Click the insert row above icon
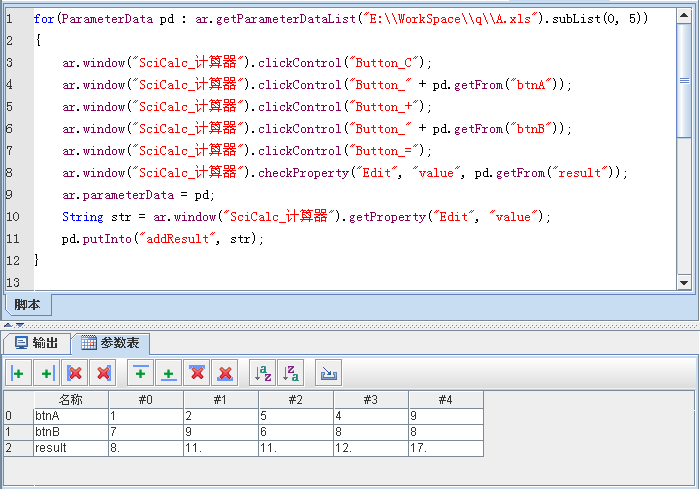700x489 pixels. 142,374
